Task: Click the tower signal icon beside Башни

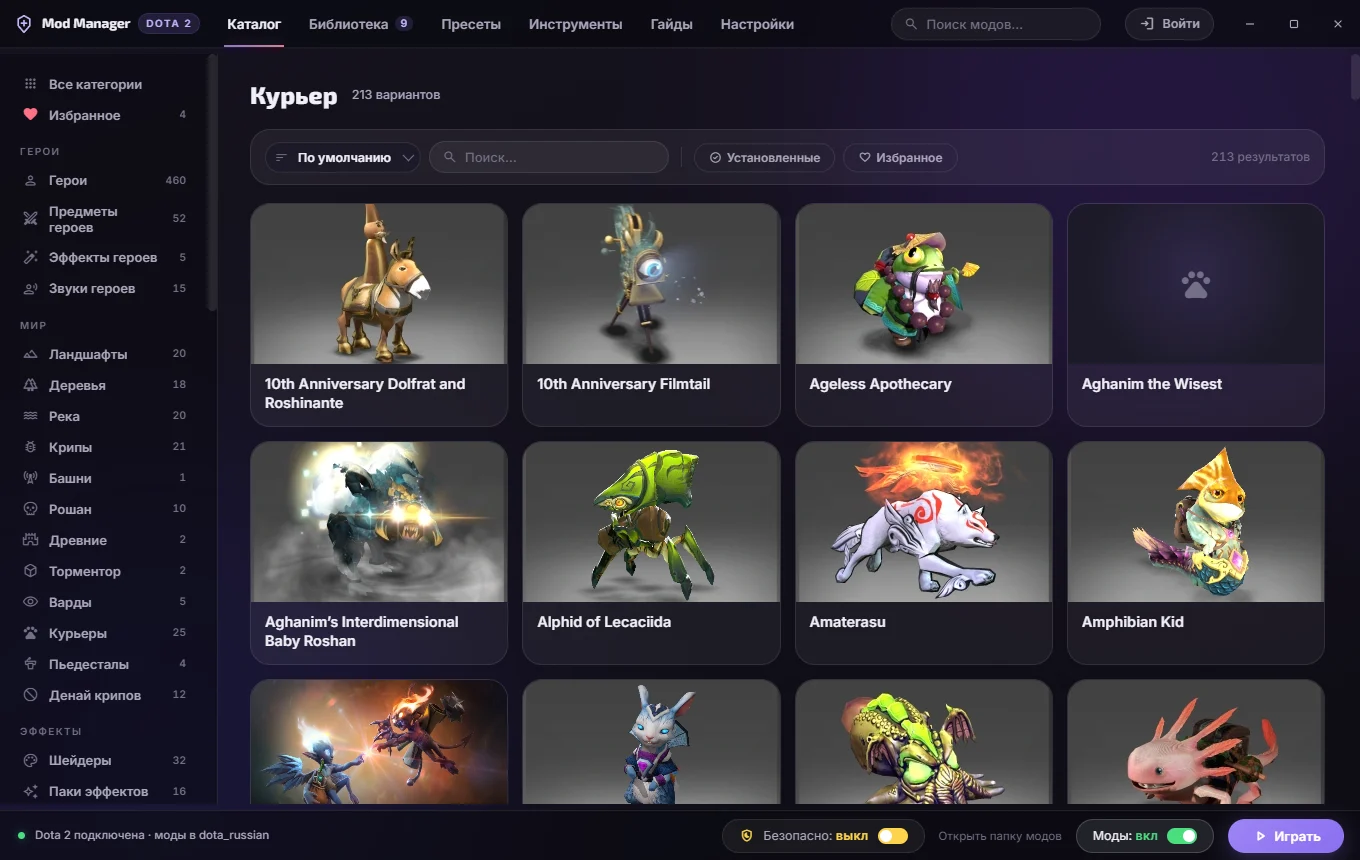Action: point(30,479)
